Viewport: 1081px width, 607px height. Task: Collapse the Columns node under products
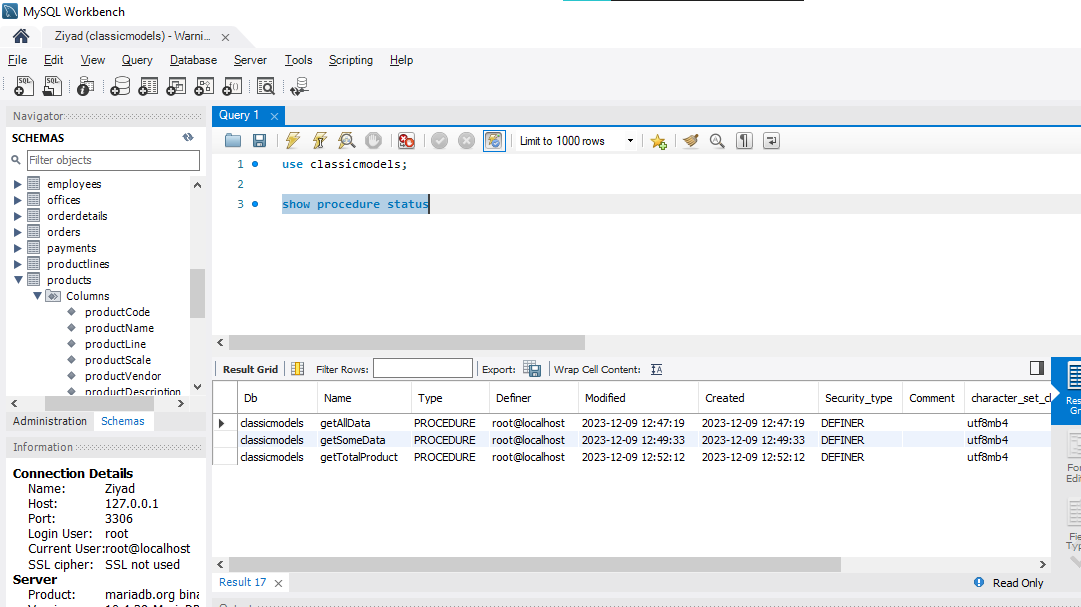pyautogui.click(x=37, y=295)
